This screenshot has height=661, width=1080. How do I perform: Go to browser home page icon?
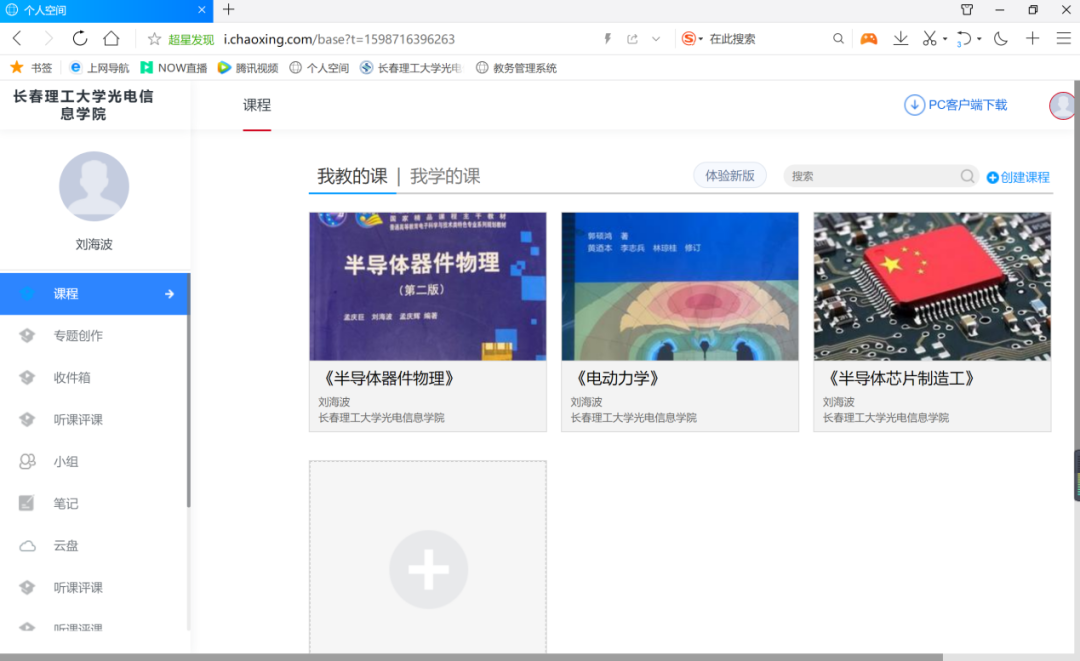[111, 39]
